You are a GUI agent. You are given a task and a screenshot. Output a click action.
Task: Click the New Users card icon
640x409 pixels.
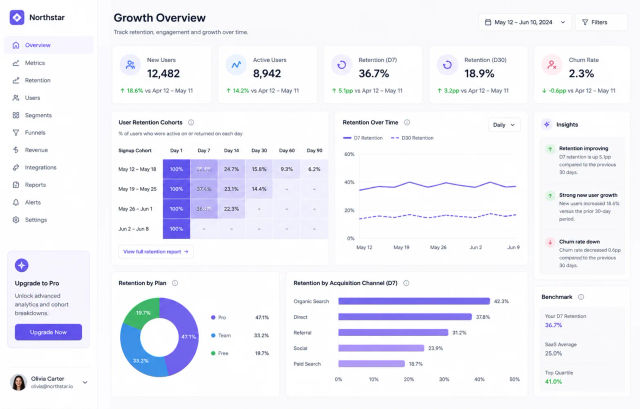click(130, 65)
